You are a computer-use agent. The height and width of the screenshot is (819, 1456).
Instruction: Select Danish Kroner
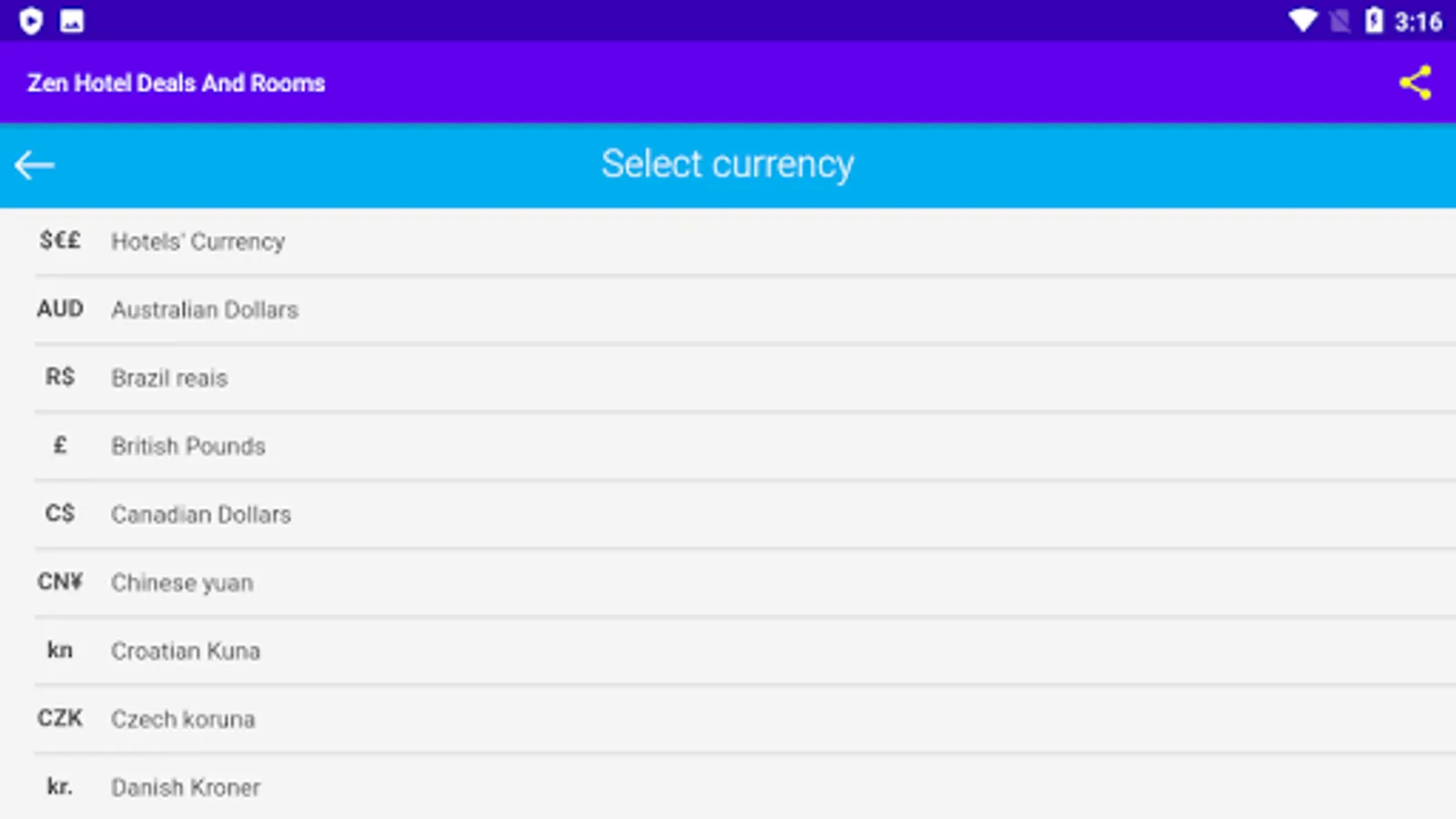click(x=186, y=787)
